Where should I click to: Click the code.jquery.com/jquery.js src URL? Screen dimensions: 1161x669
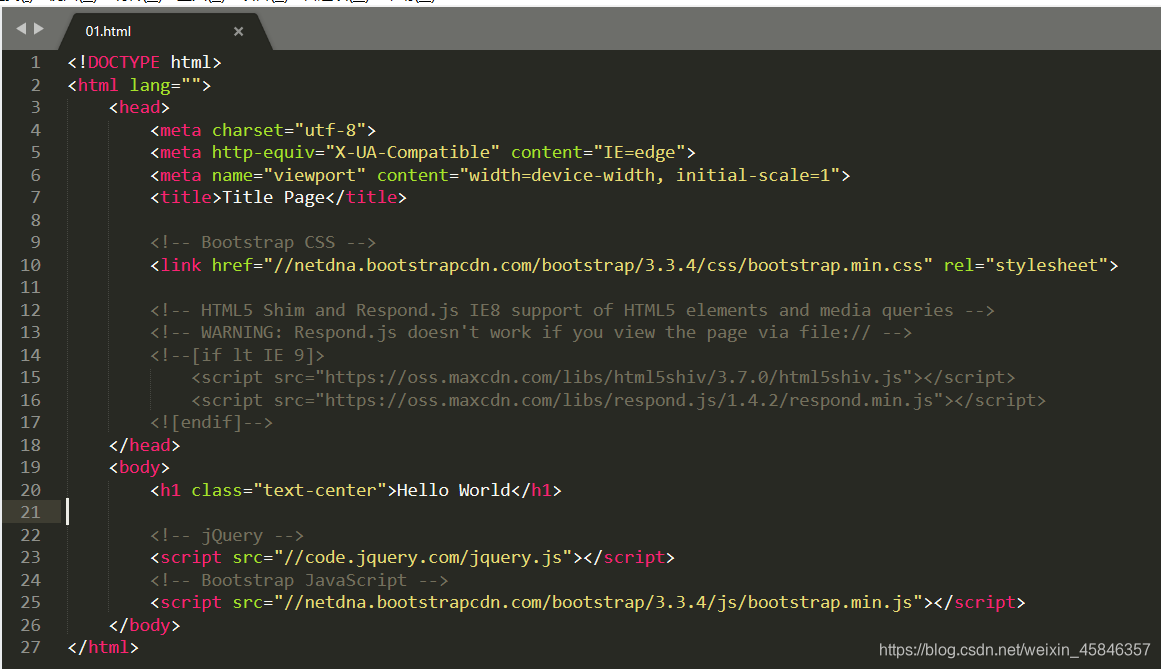pyautogui.click(x=423, y=557)
